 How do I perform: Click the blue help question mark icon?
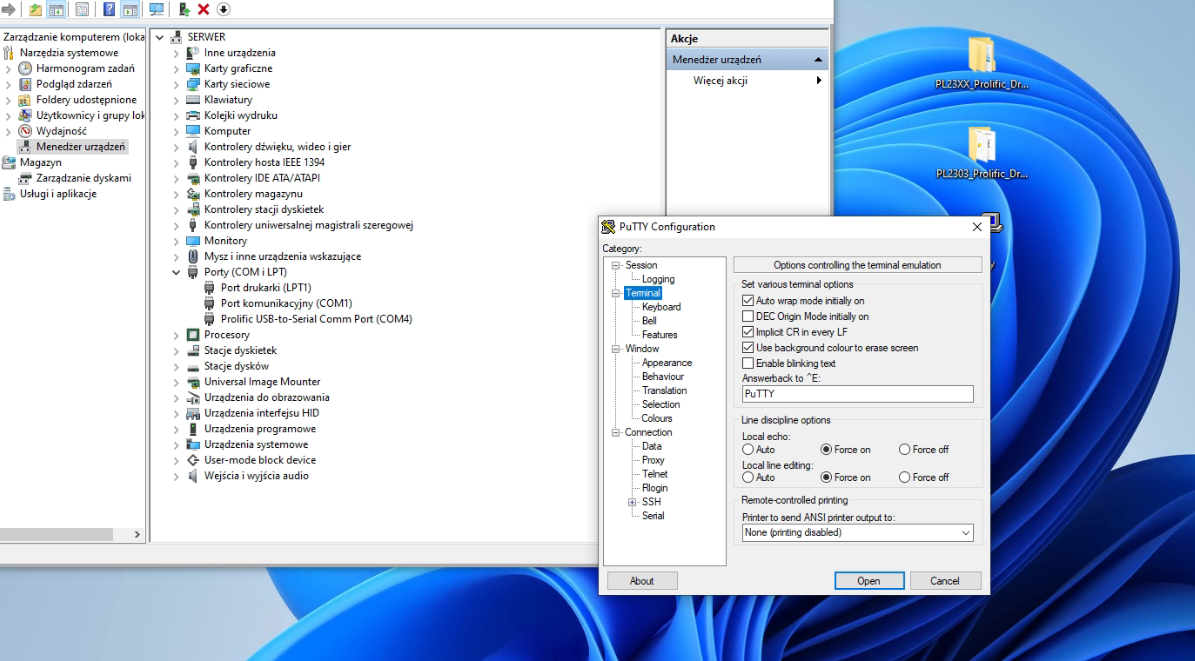click(109, 9)
